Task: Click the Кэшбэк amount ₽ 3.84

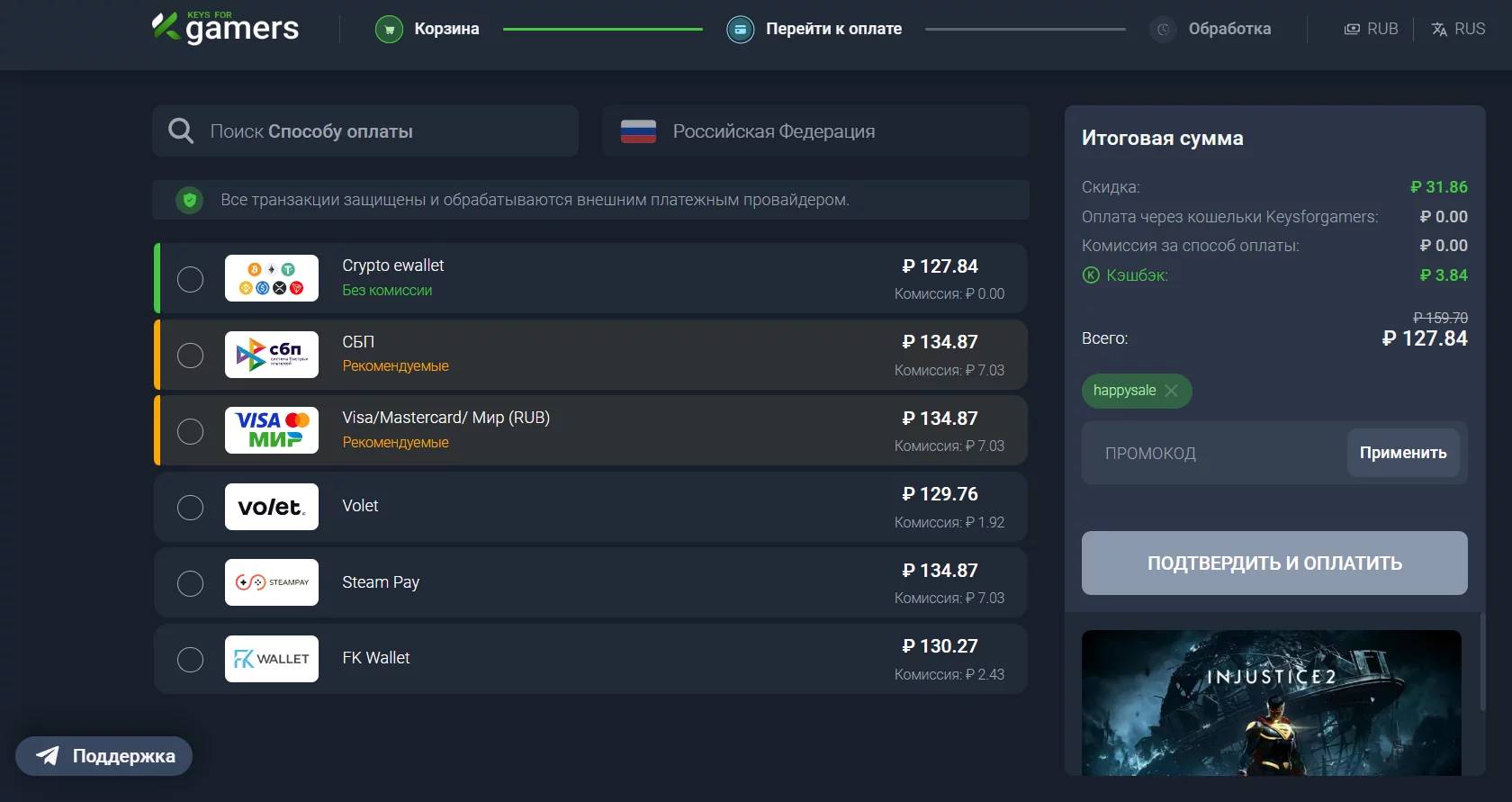Action: point(1443,275)
